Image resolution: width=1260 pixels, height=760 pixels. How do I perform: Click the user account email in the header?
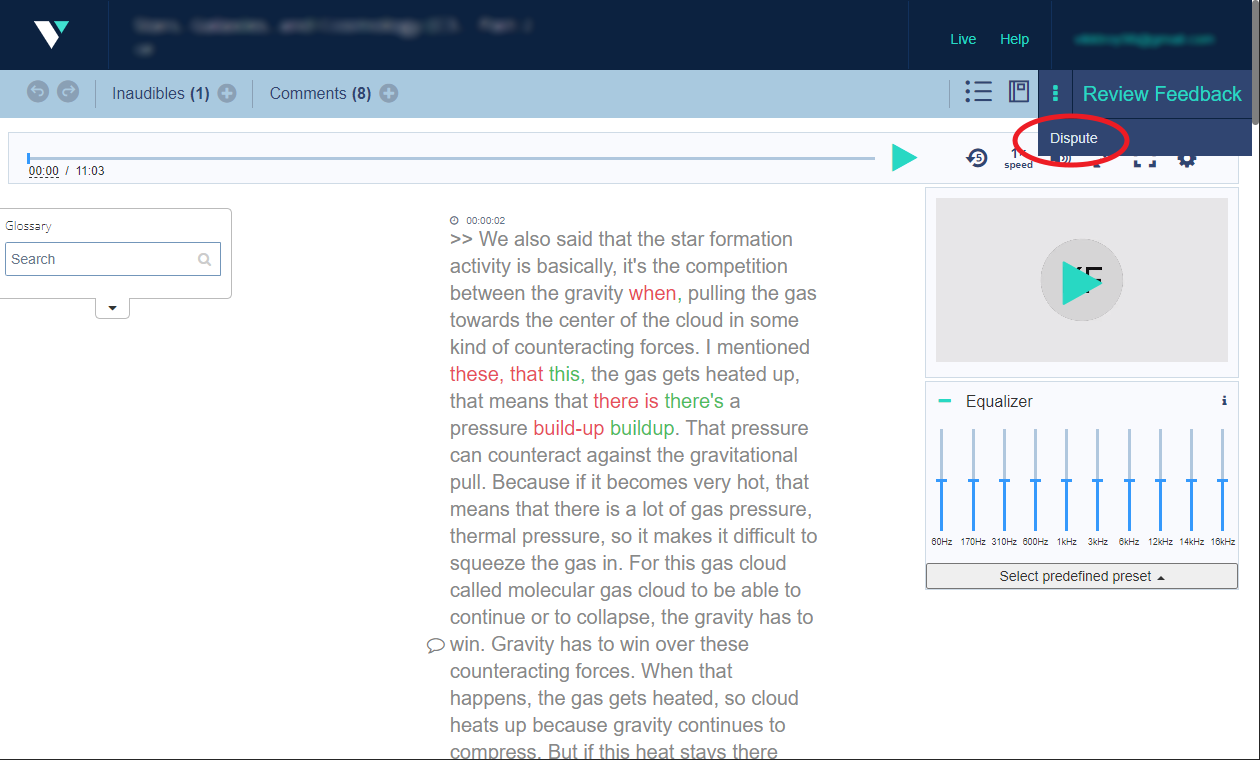[1144, 39]
